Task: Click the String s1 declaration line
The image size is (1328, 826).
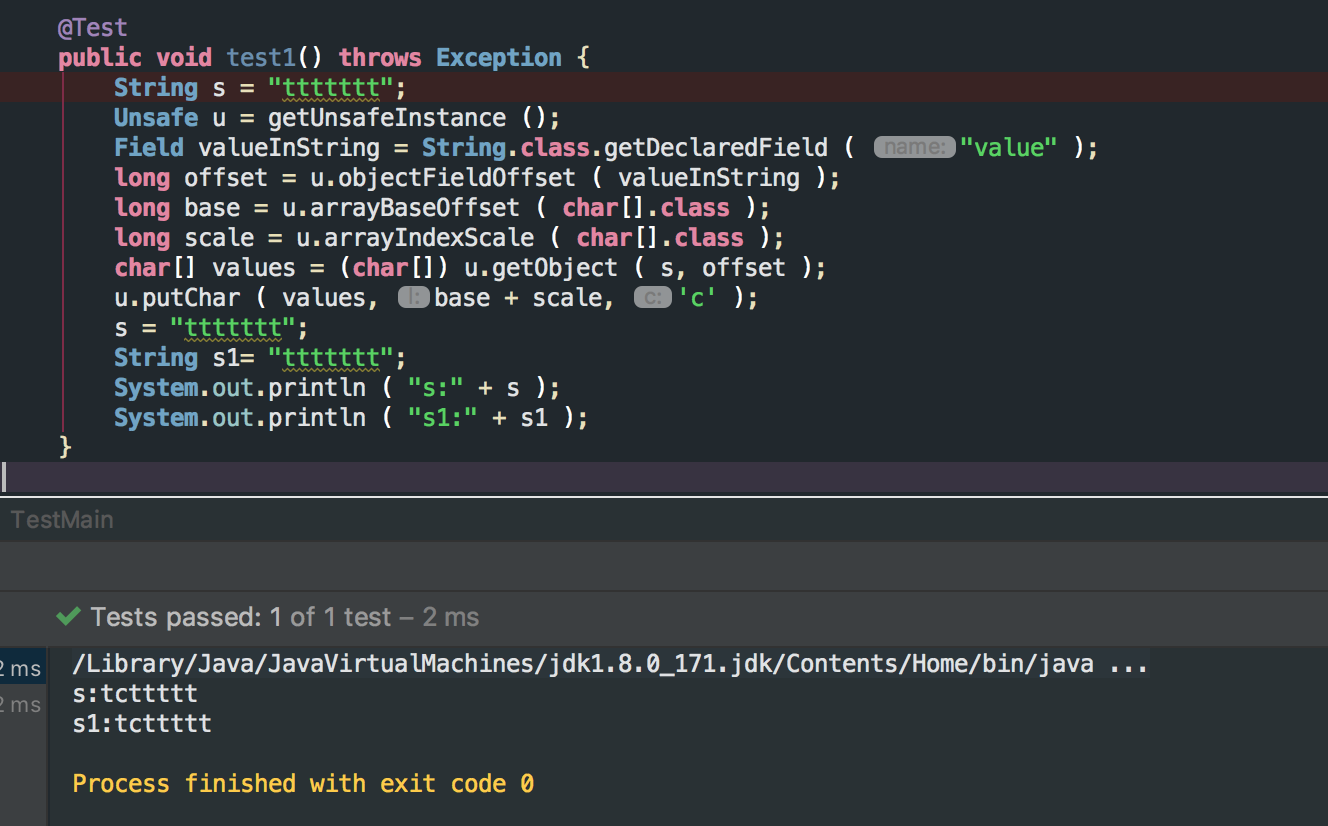Action: tap(261, 358)
